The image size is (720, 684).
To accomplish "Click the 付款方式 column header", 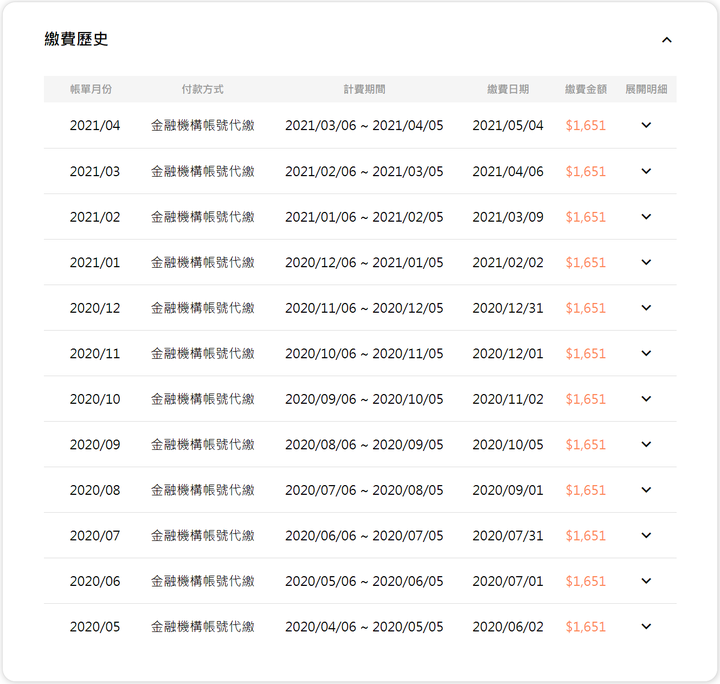I will (x=202, y=89).
